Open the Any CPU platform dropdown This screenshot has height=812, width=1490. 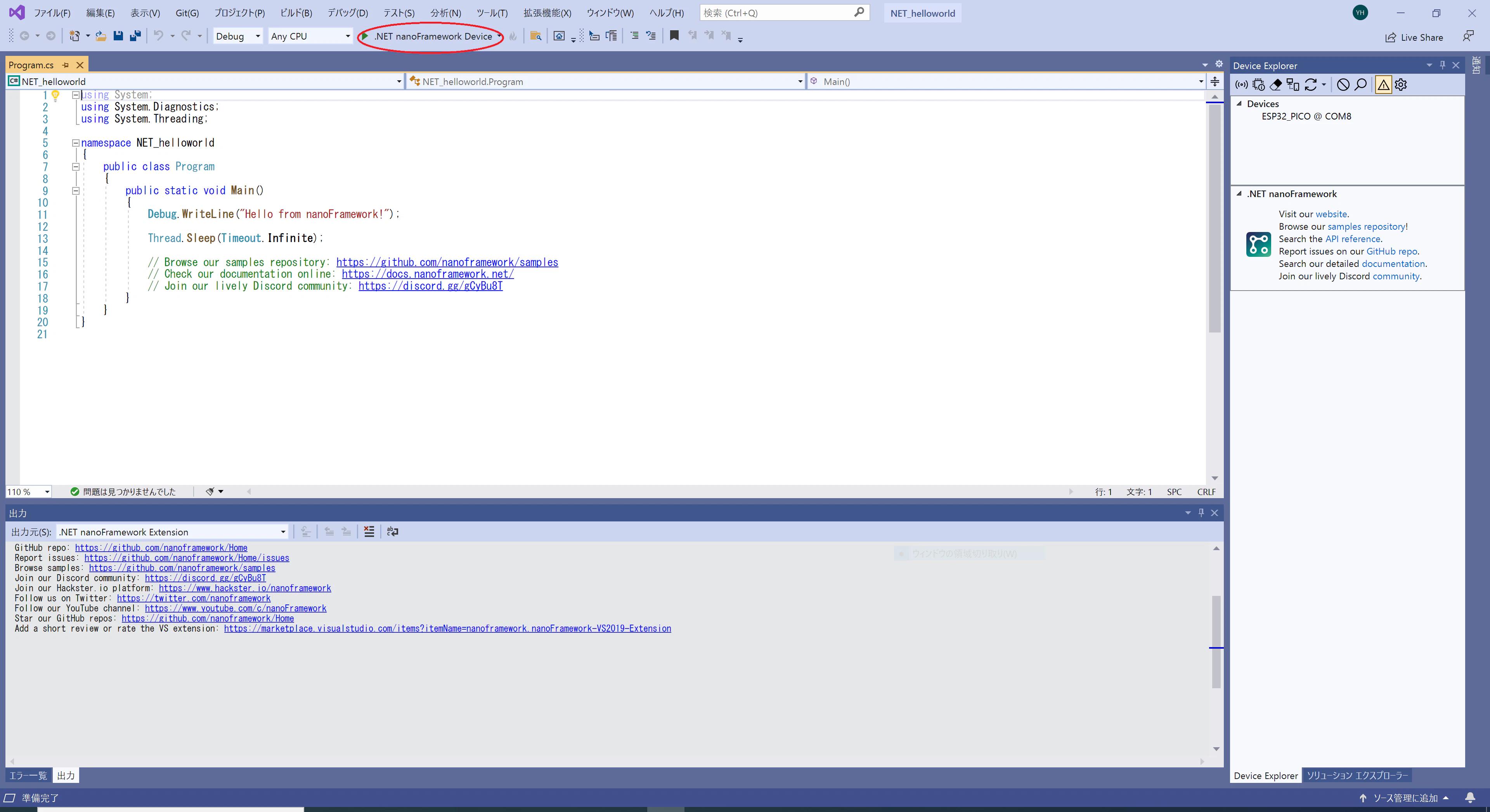click(310, 36)
